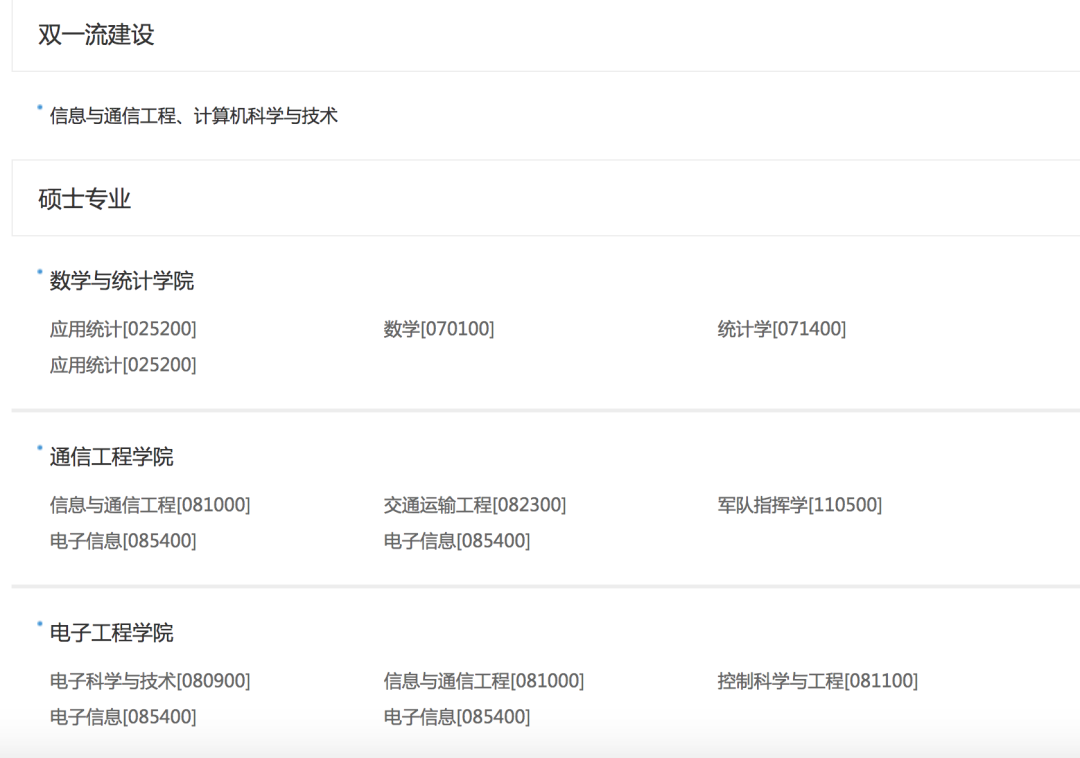
Task: Open the 通信工程学院 college heading
Action: point(111,457)
